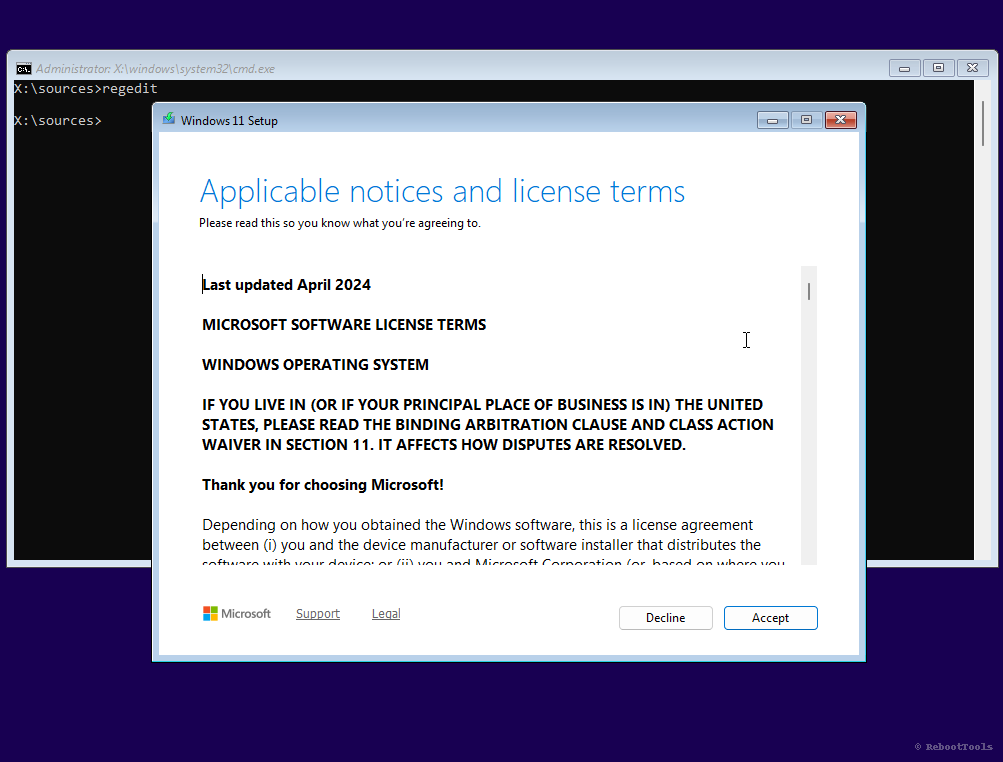Click the 'Applicable notices and license terms' title

pyautogui.click(x=443, y=191)
